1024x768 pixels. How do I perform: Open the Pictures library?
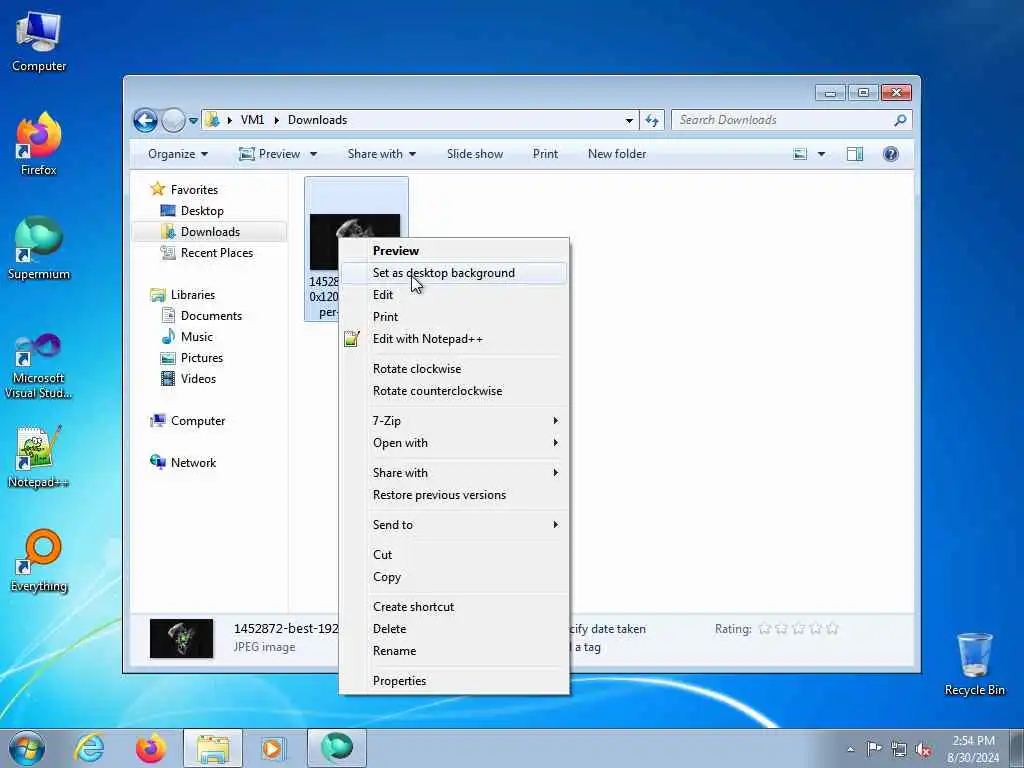(202, 358)
